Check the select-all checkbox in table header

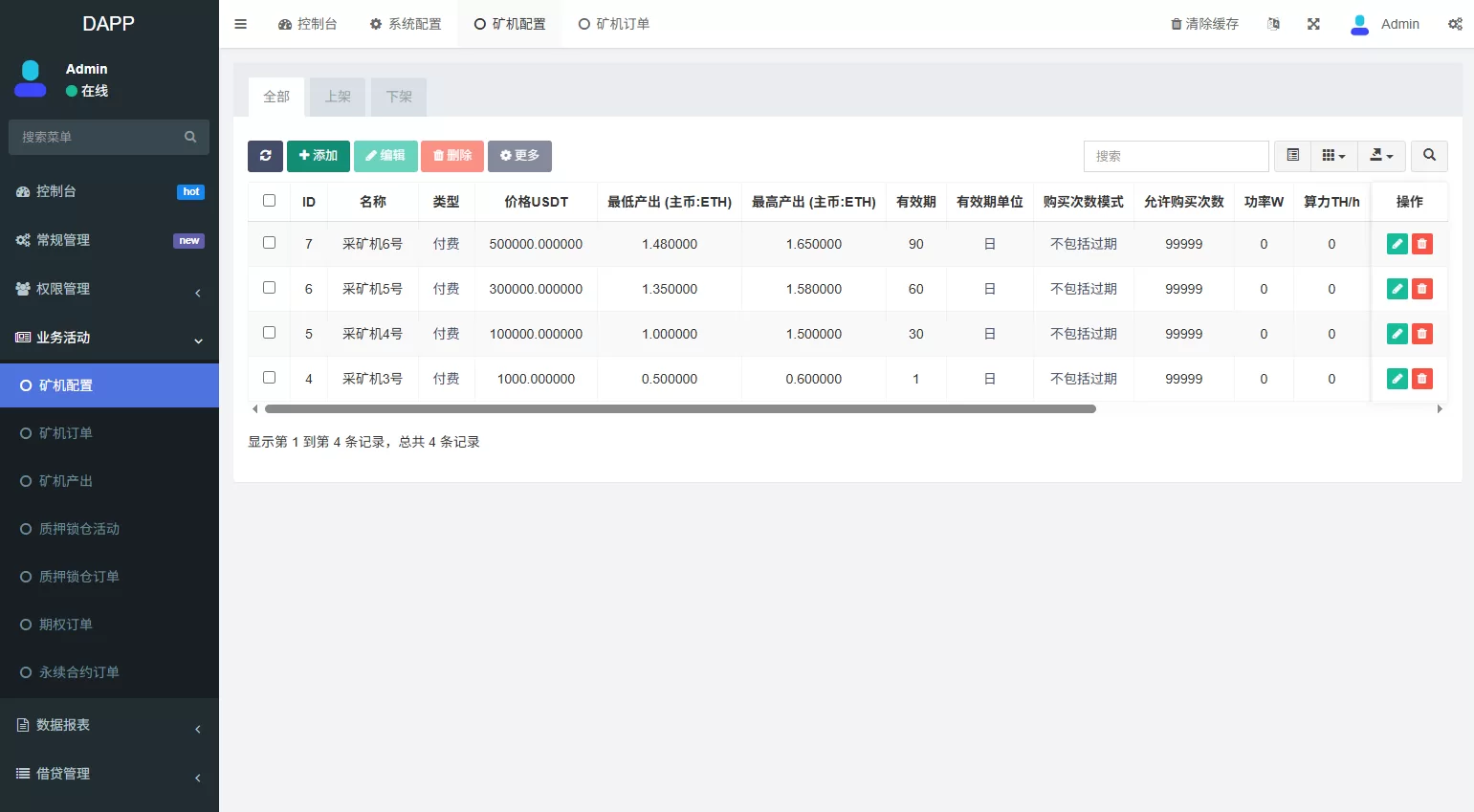pos(269,201)
